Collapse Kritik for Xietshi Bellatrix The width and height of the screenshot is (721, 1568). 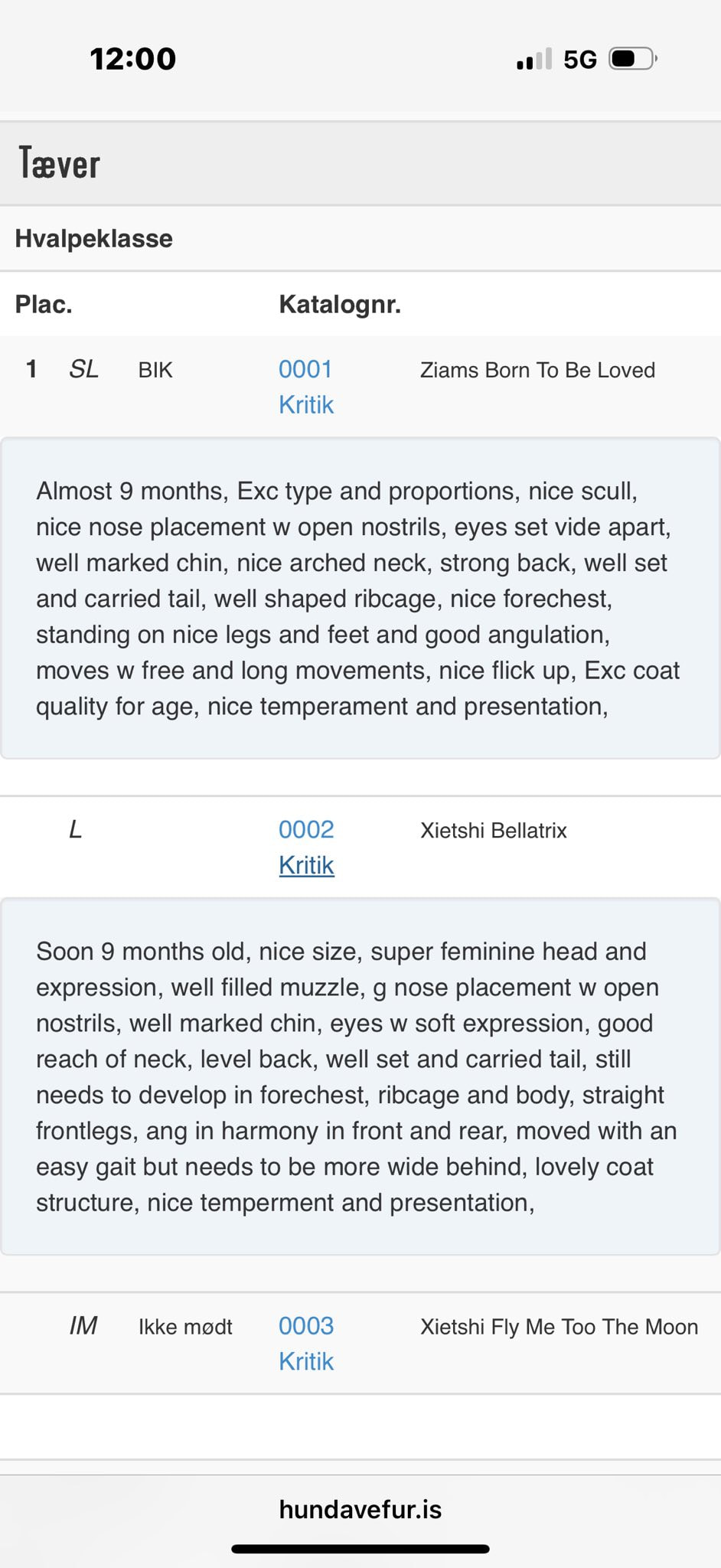point(306,865)
